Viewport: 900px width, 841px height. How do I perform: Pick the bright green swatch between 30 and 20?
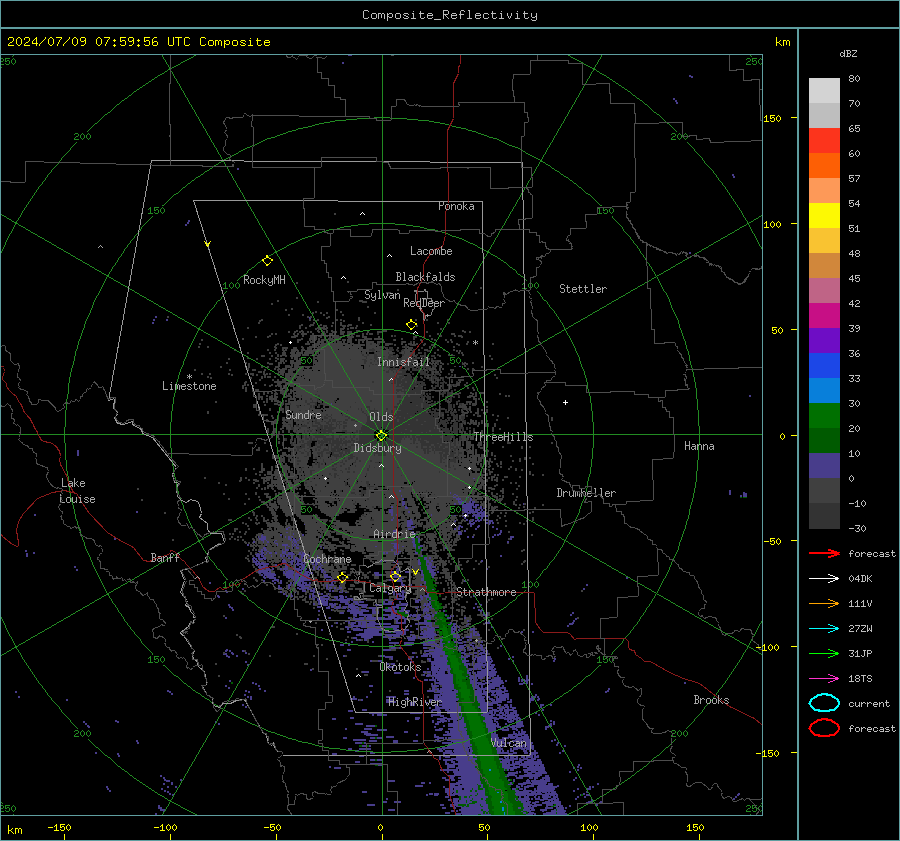(824, 416)
